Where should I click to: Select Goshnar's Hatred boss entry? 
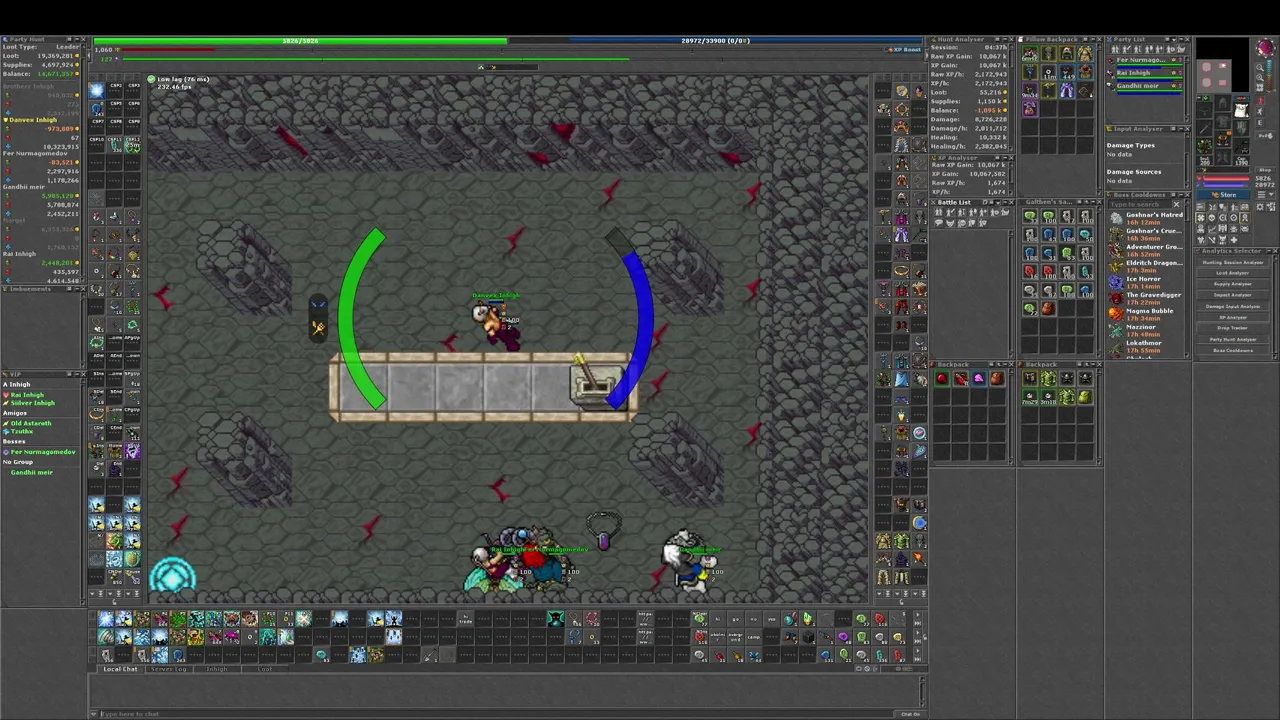pyautogui.click(x=1146, y=219)
